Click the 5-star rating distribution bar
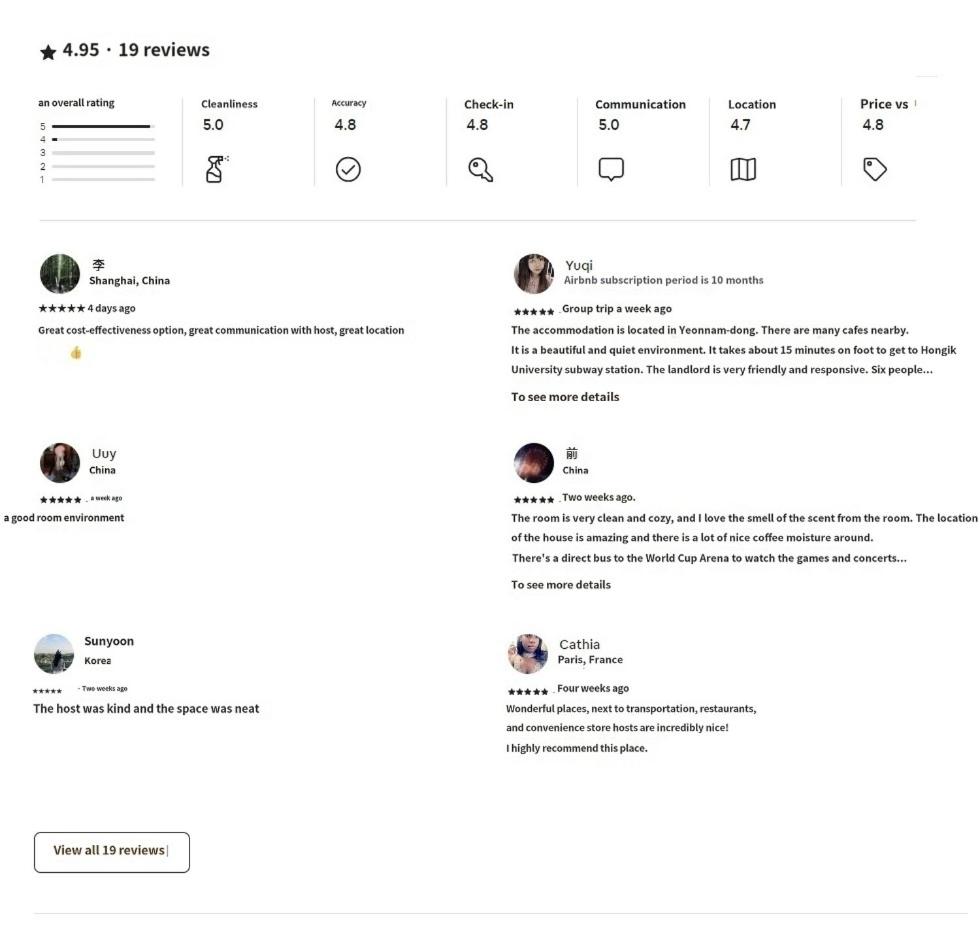The height and width of the screenshot is (952, 980). tap(103, 126)
